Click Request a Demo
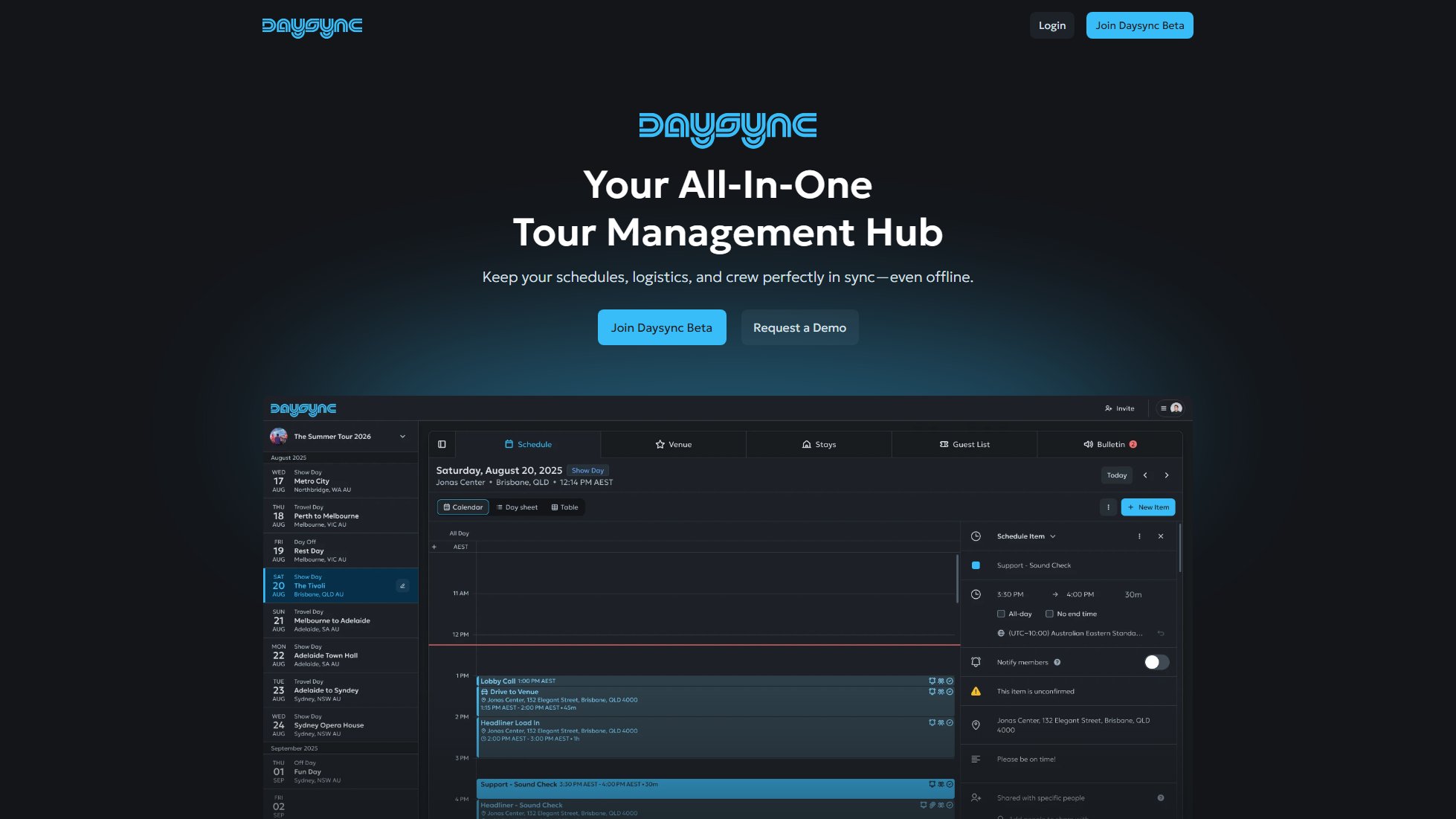The image size is (1456, 819). pos(799,327)
